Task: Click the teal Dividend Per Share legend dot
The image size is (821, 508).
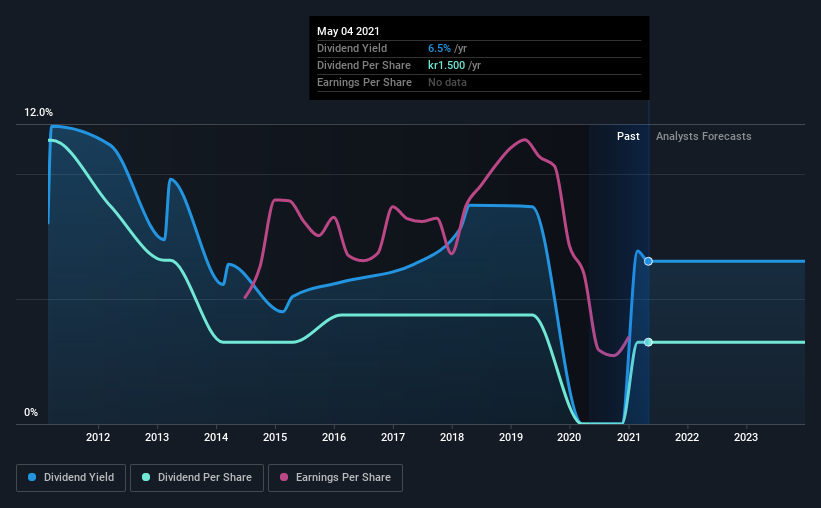Action: coord(146,477)
